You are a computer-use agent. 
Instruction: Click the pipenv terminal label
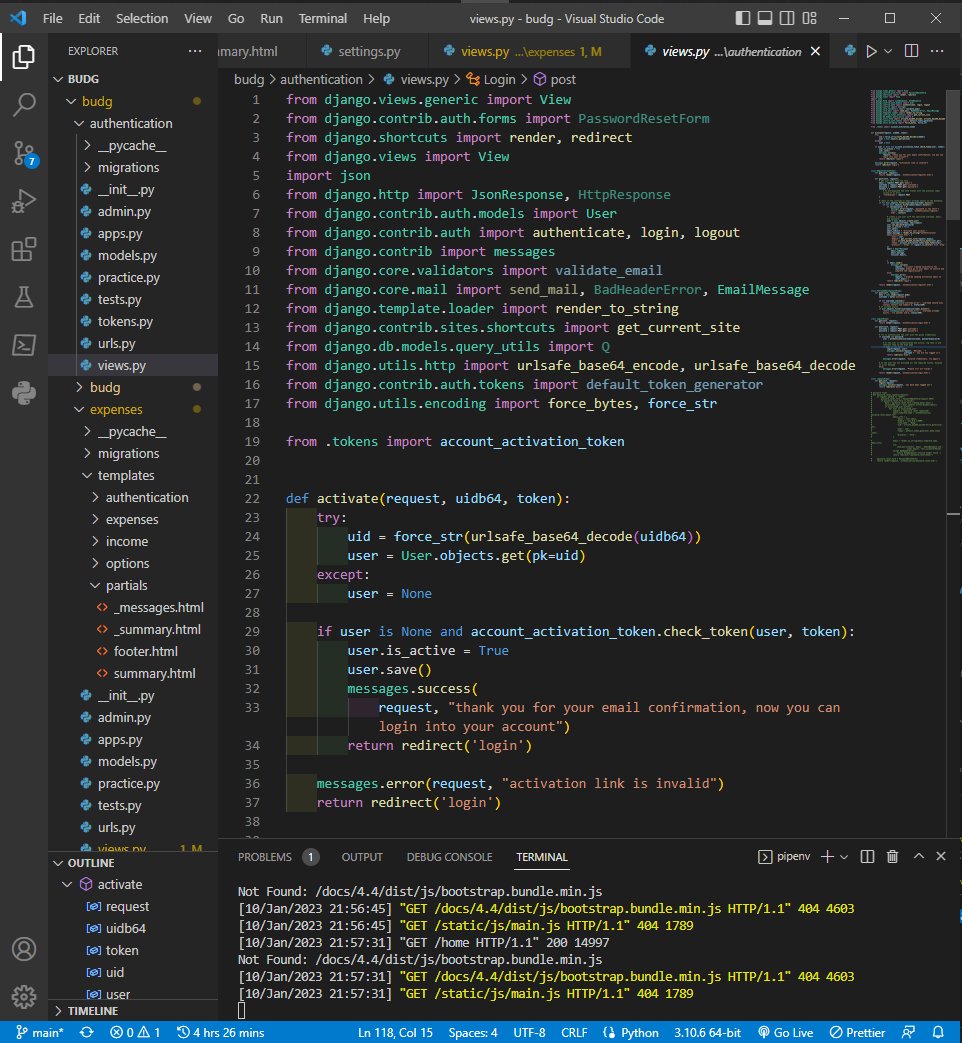(786, 857)
